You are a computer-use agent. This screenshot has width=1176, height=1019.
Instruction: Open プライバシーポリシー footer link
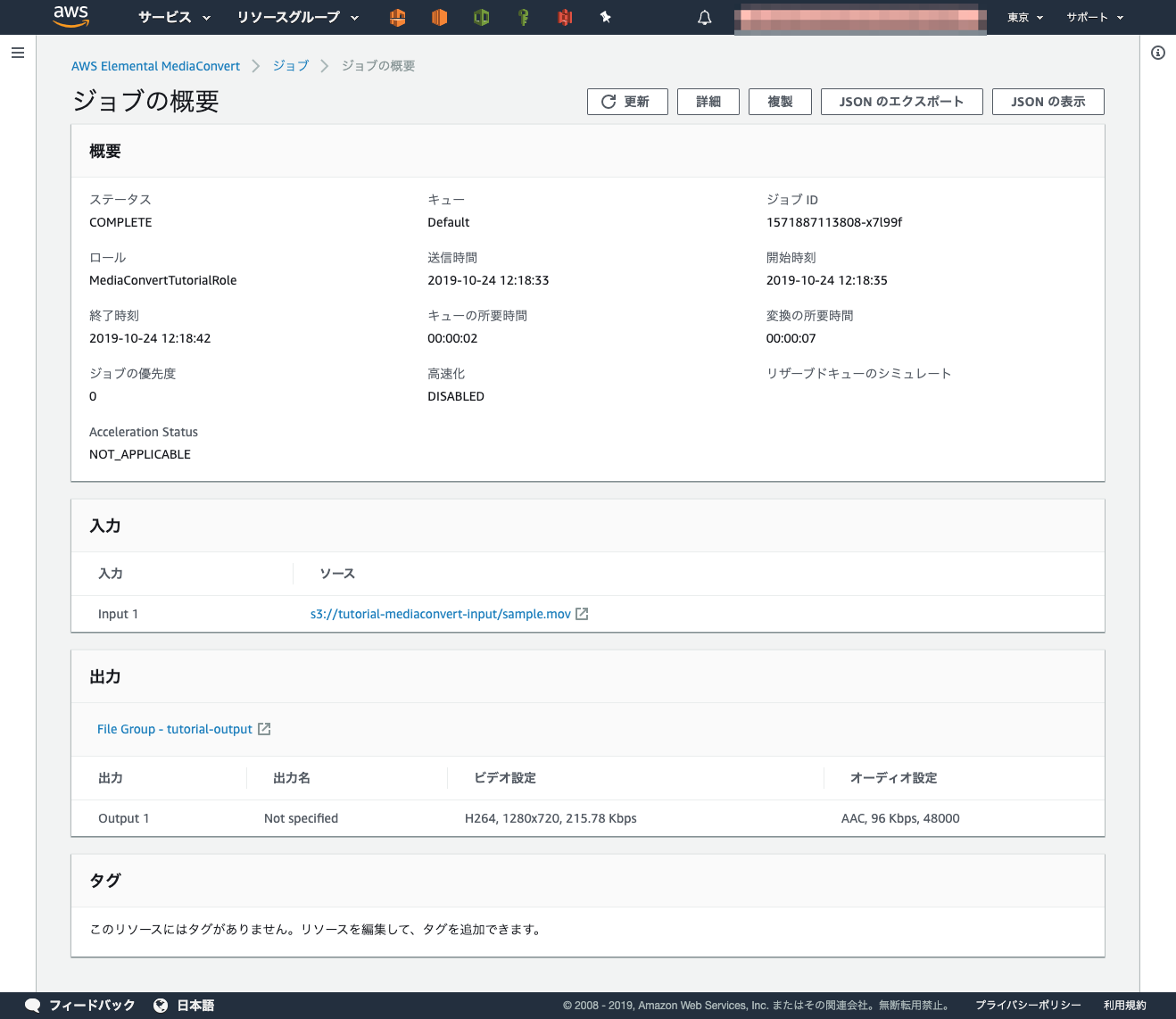tap(1028, 1006)
